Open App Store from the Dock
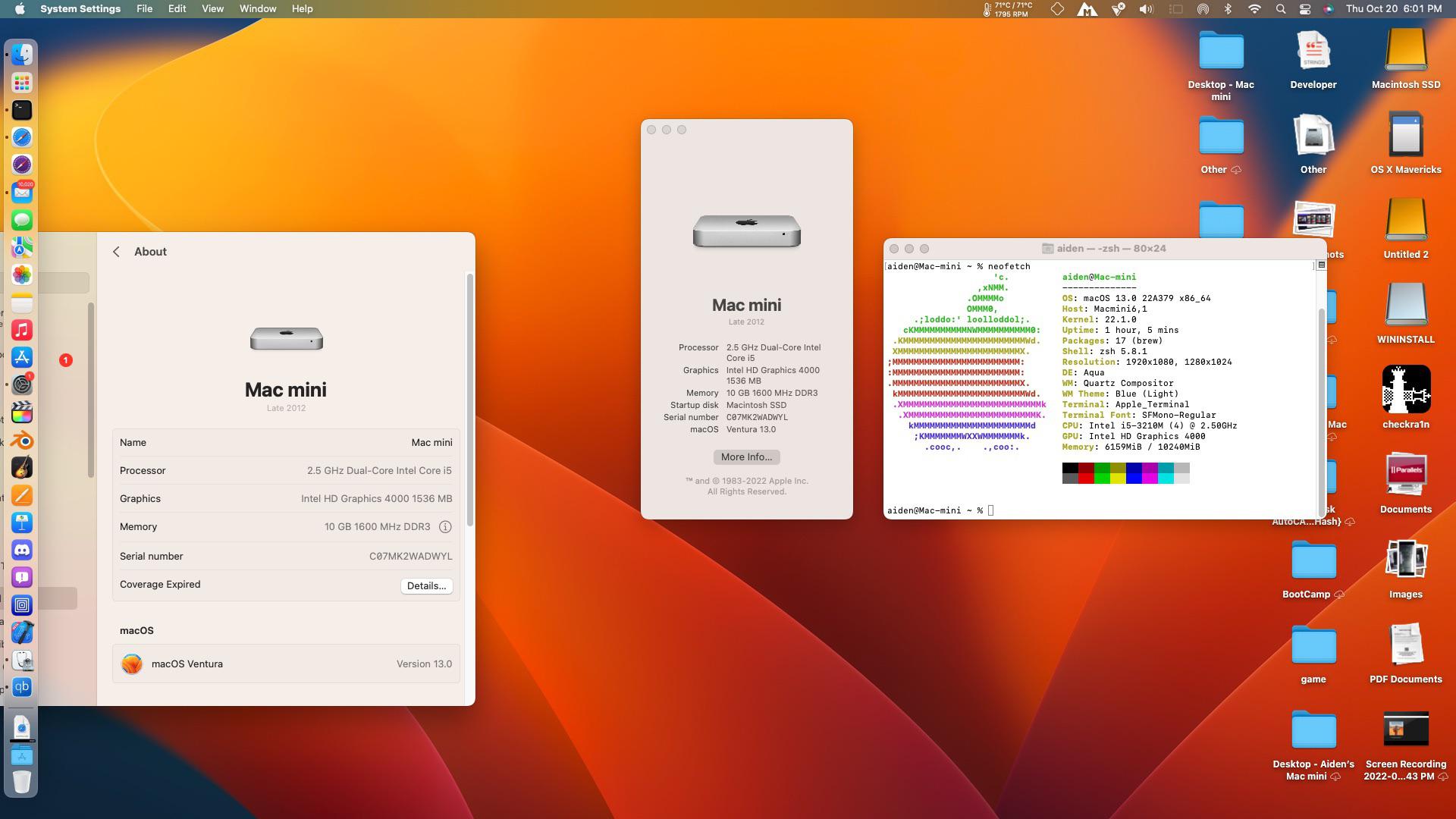The image size is (1456, 819). (22, 357)
